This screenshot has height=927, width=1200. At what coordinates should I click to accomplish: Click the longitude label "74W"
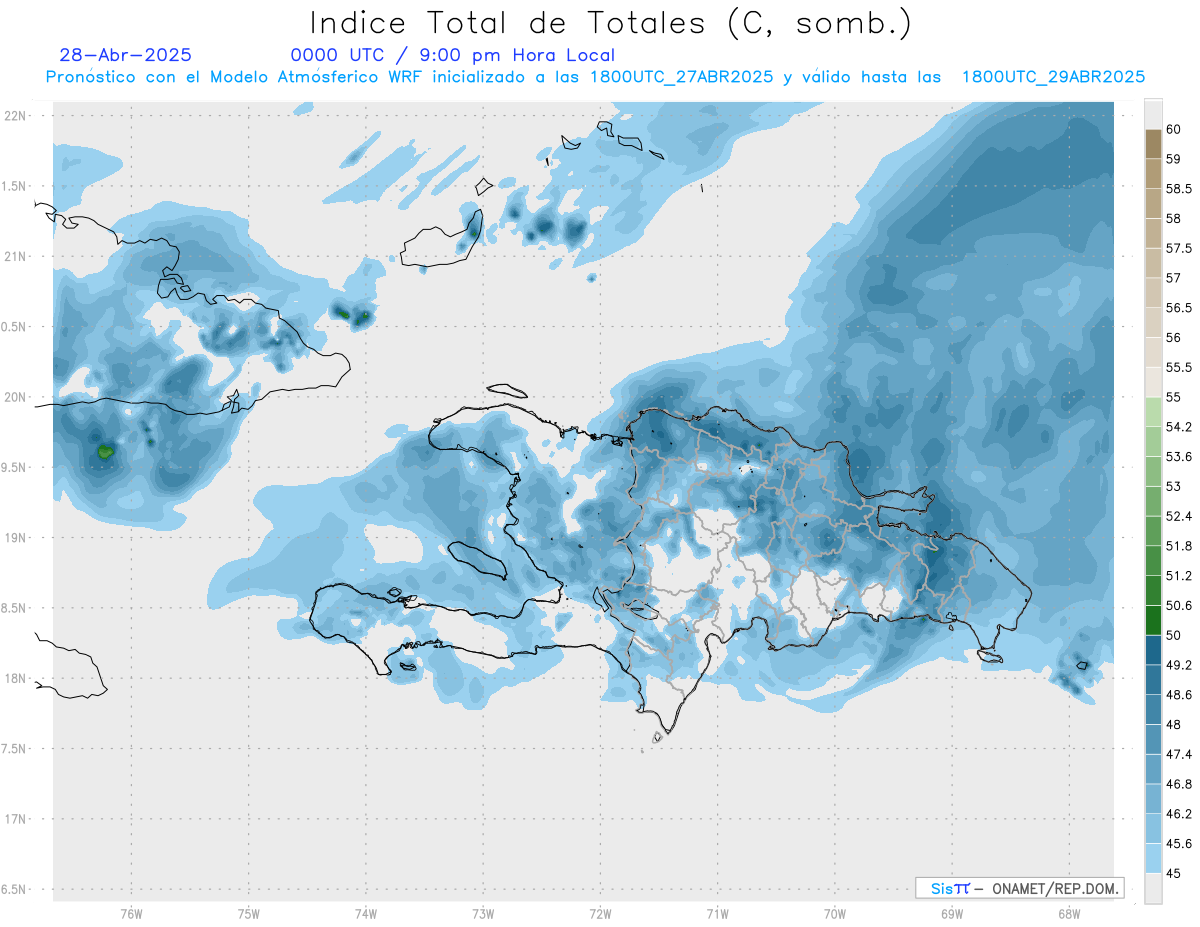(x=365, y=913)
